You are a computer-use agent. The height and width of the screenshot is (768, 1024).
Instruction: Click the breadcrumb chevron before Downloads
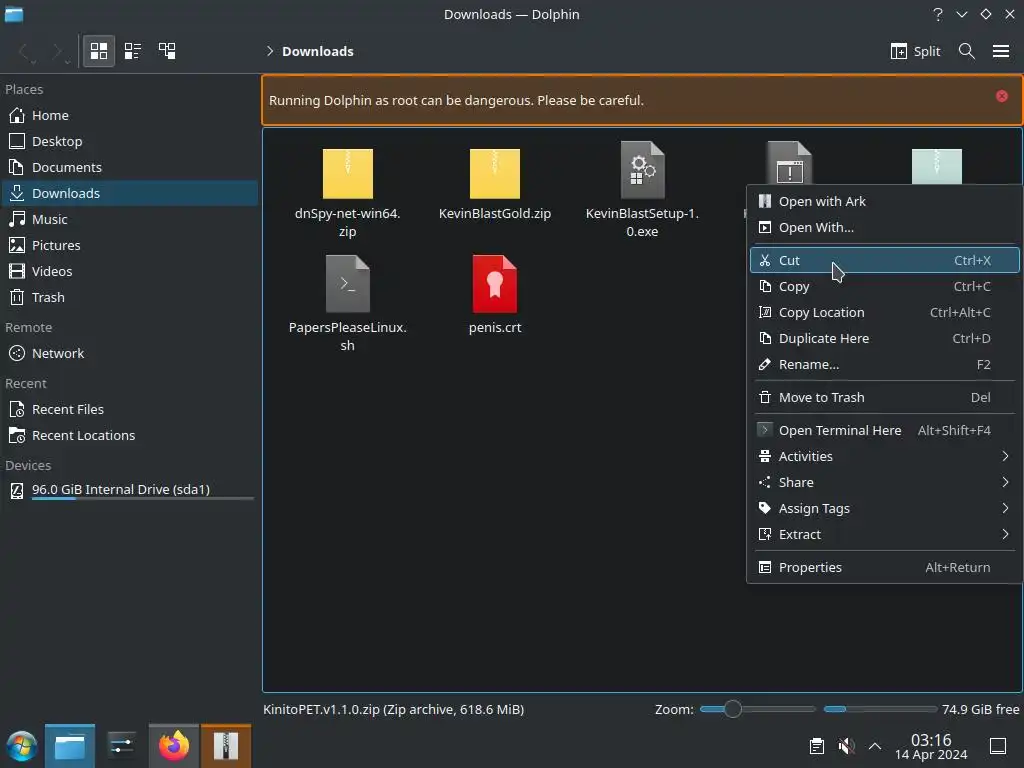pyautogui.click(x=270, y=51)
